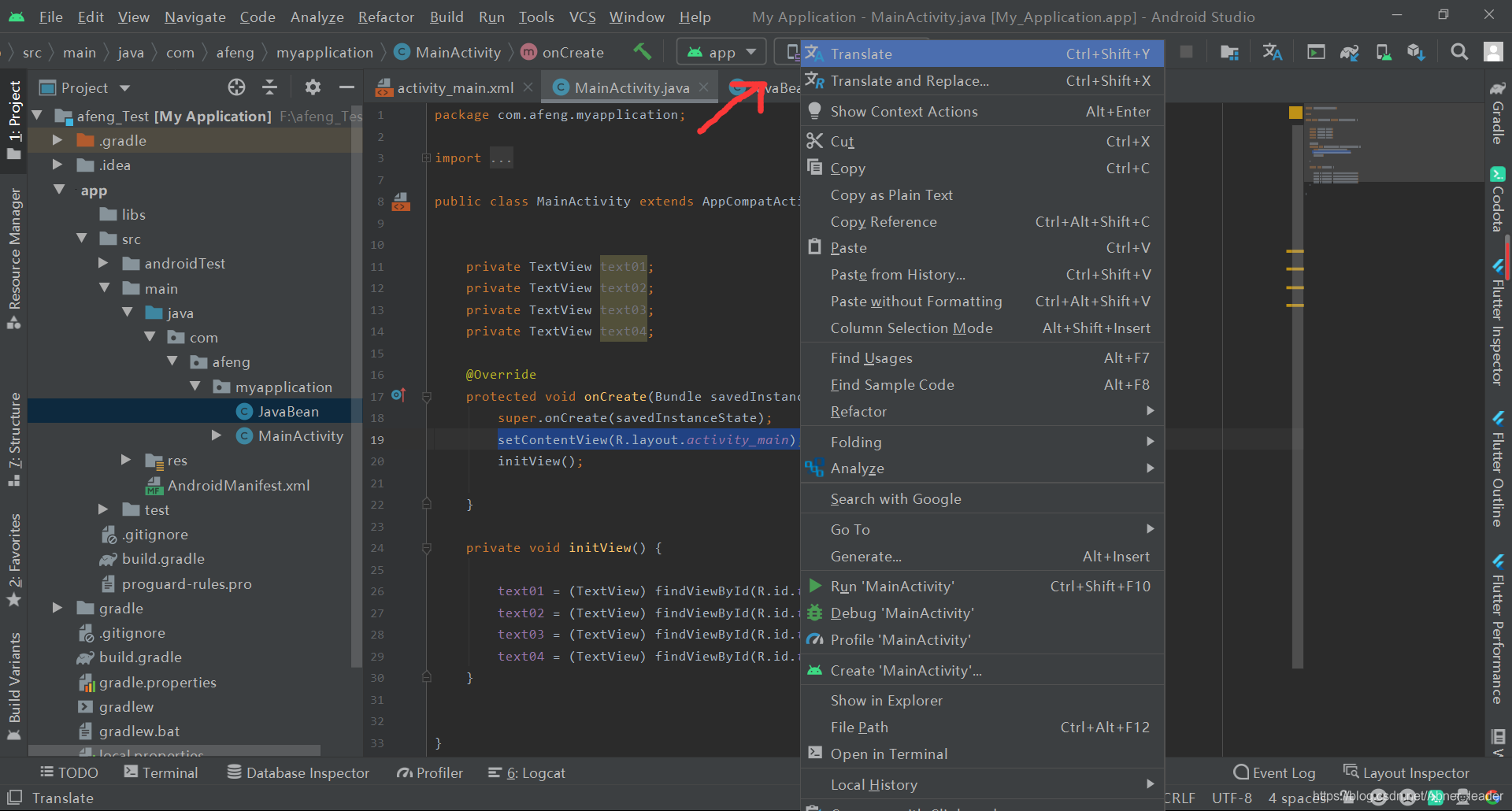Click the project pane locate target icon
The height and width of the screenshot is (811, 1512).
(x=236, y=87)
